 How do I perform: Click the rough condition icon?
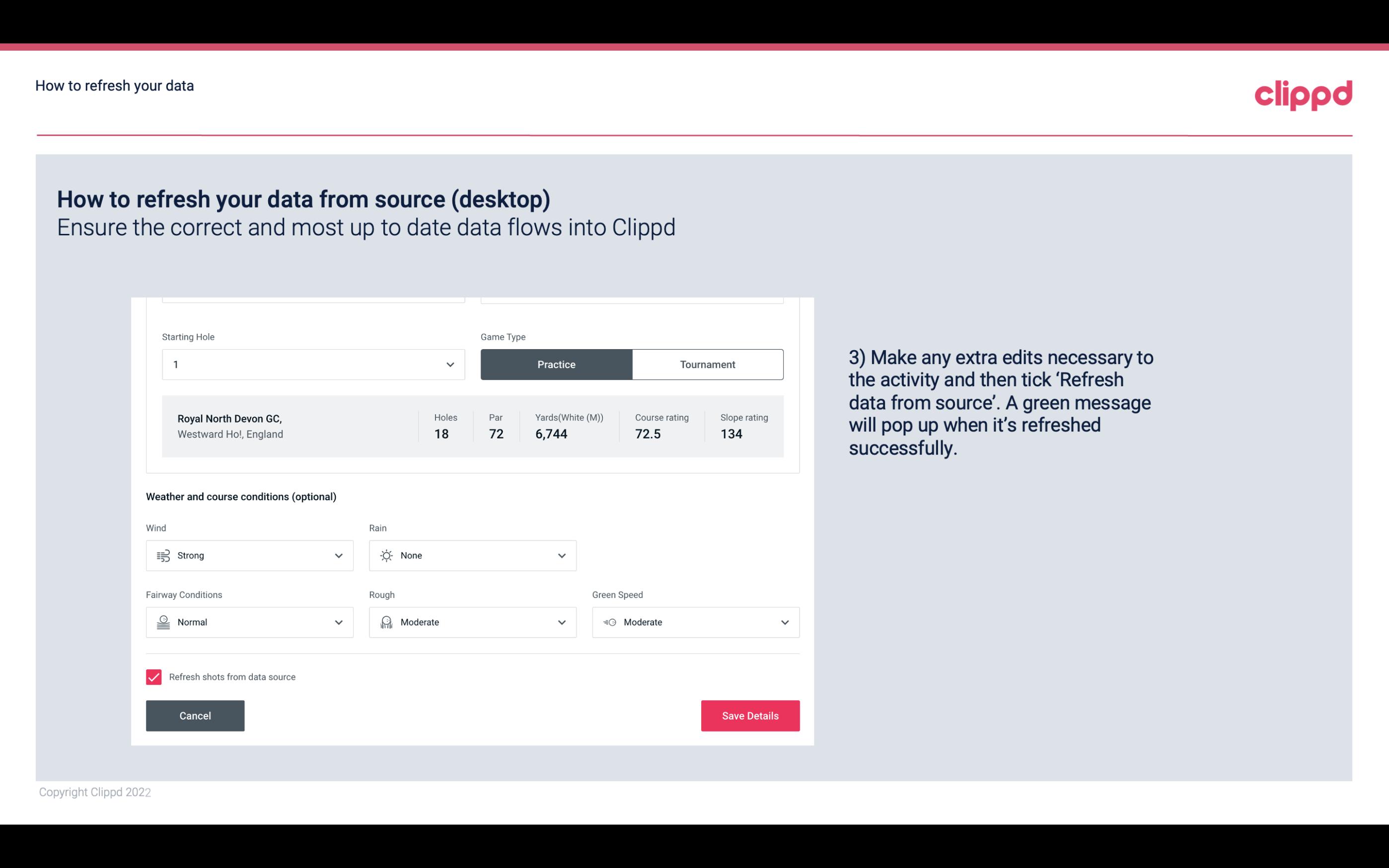(x=386, y=621)
